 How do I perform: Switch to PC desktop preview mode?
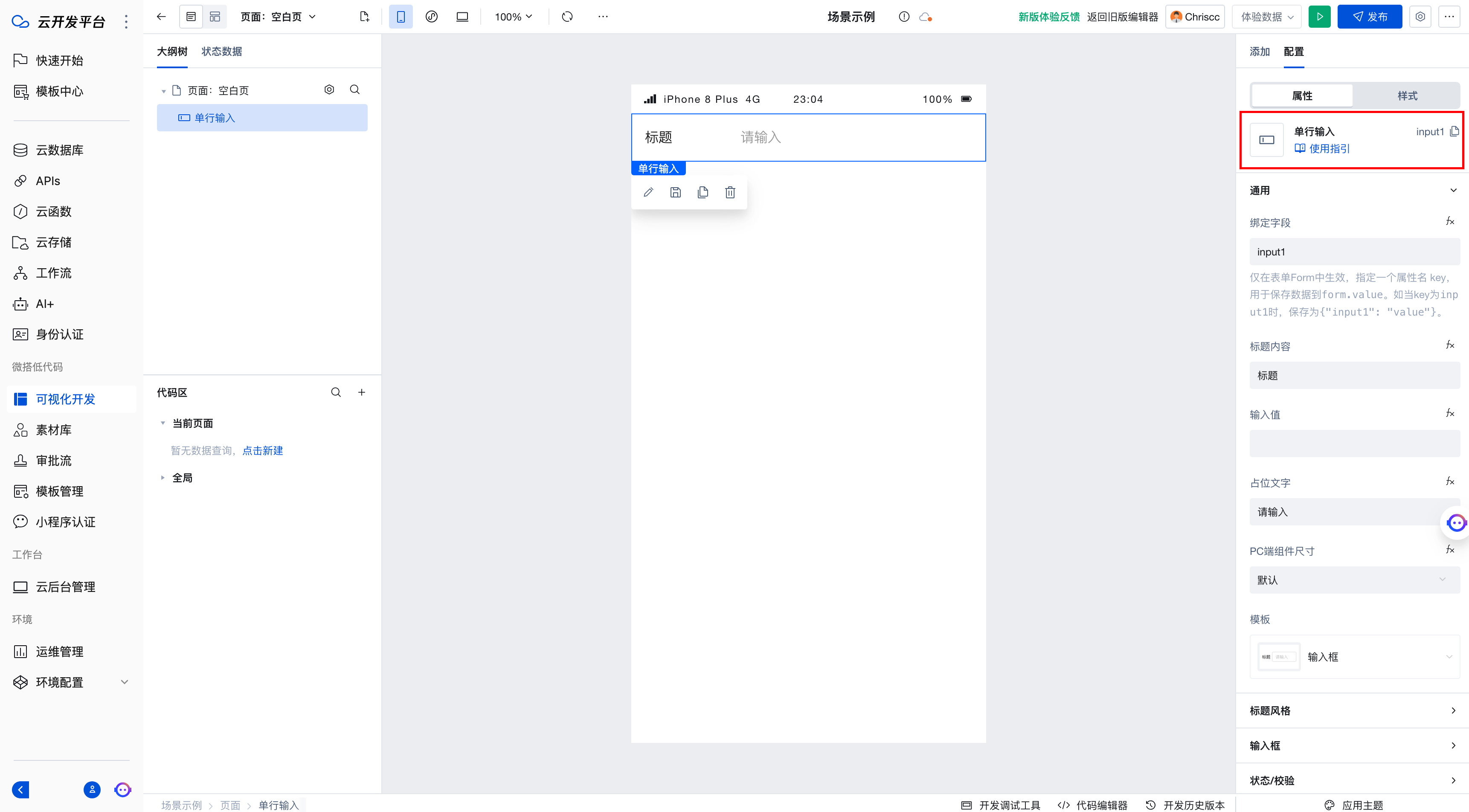point(462,17)
